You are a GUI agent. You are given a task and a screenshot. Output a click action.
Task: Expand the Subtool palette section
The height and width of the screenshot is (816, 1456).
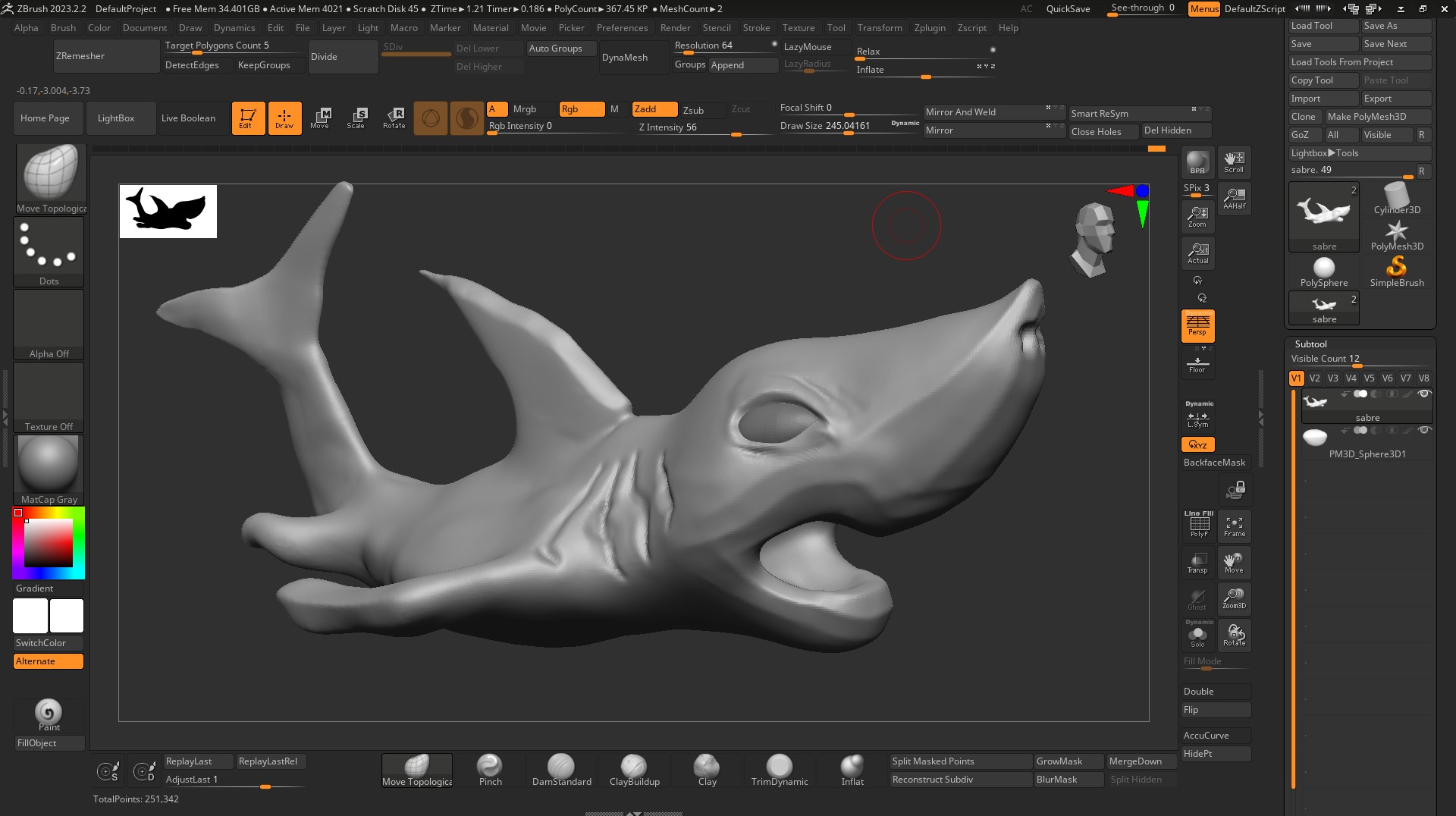[1310, 344]
